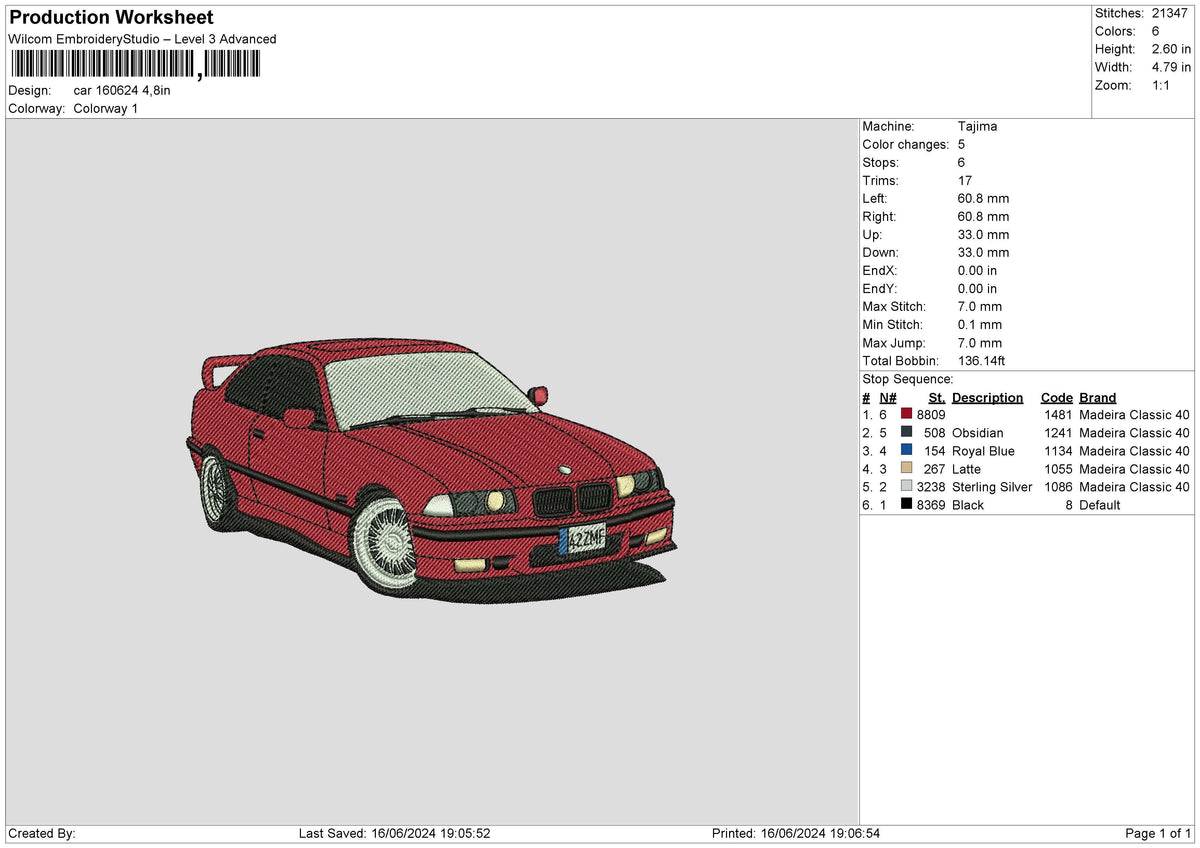1200x848 pixels.
Task: Click the 'Total Bobbin:' value 136.14ft
Action: point(984,360)
